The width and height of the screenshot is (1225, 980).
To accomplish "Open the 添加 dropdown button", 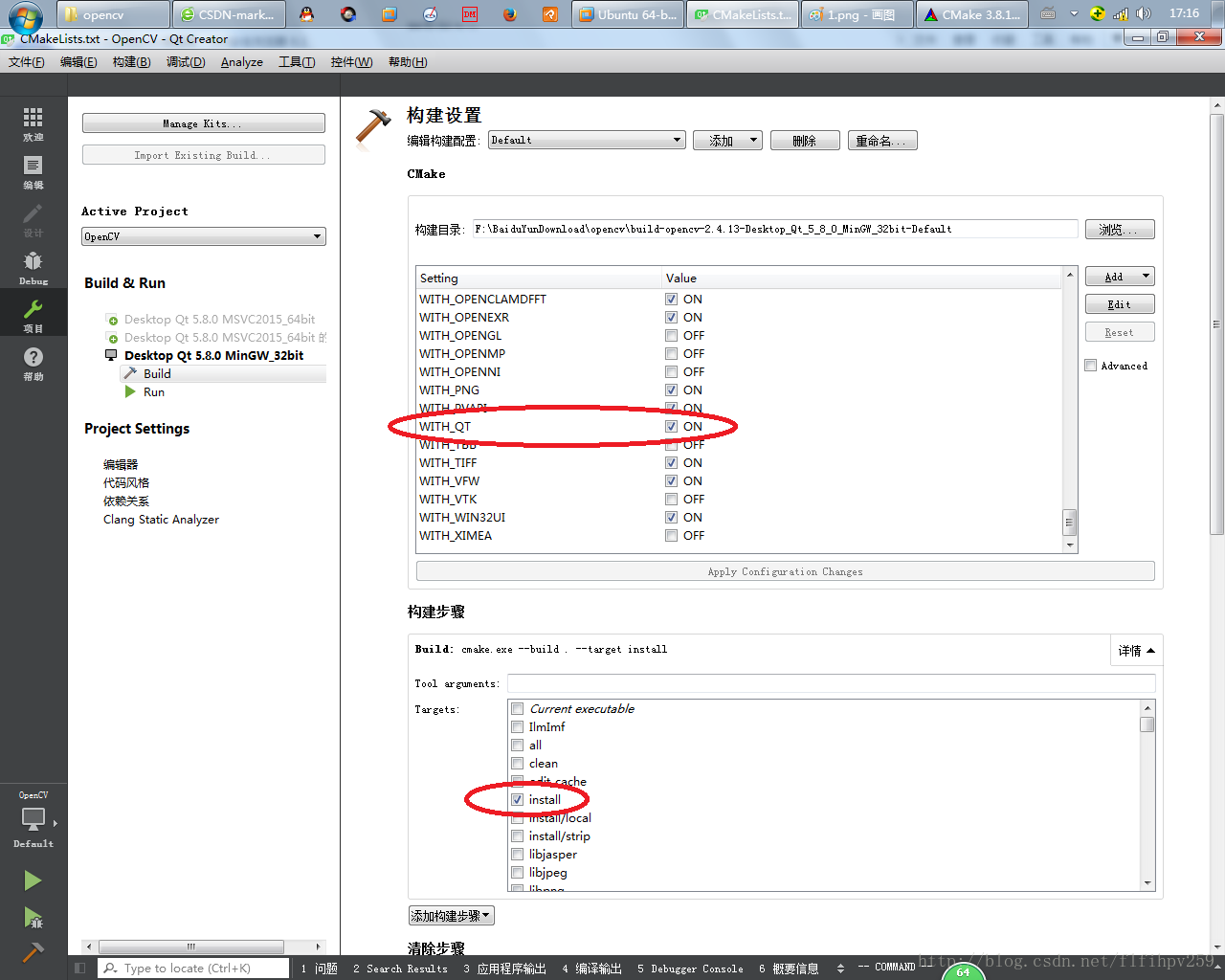I will (727, 141).
